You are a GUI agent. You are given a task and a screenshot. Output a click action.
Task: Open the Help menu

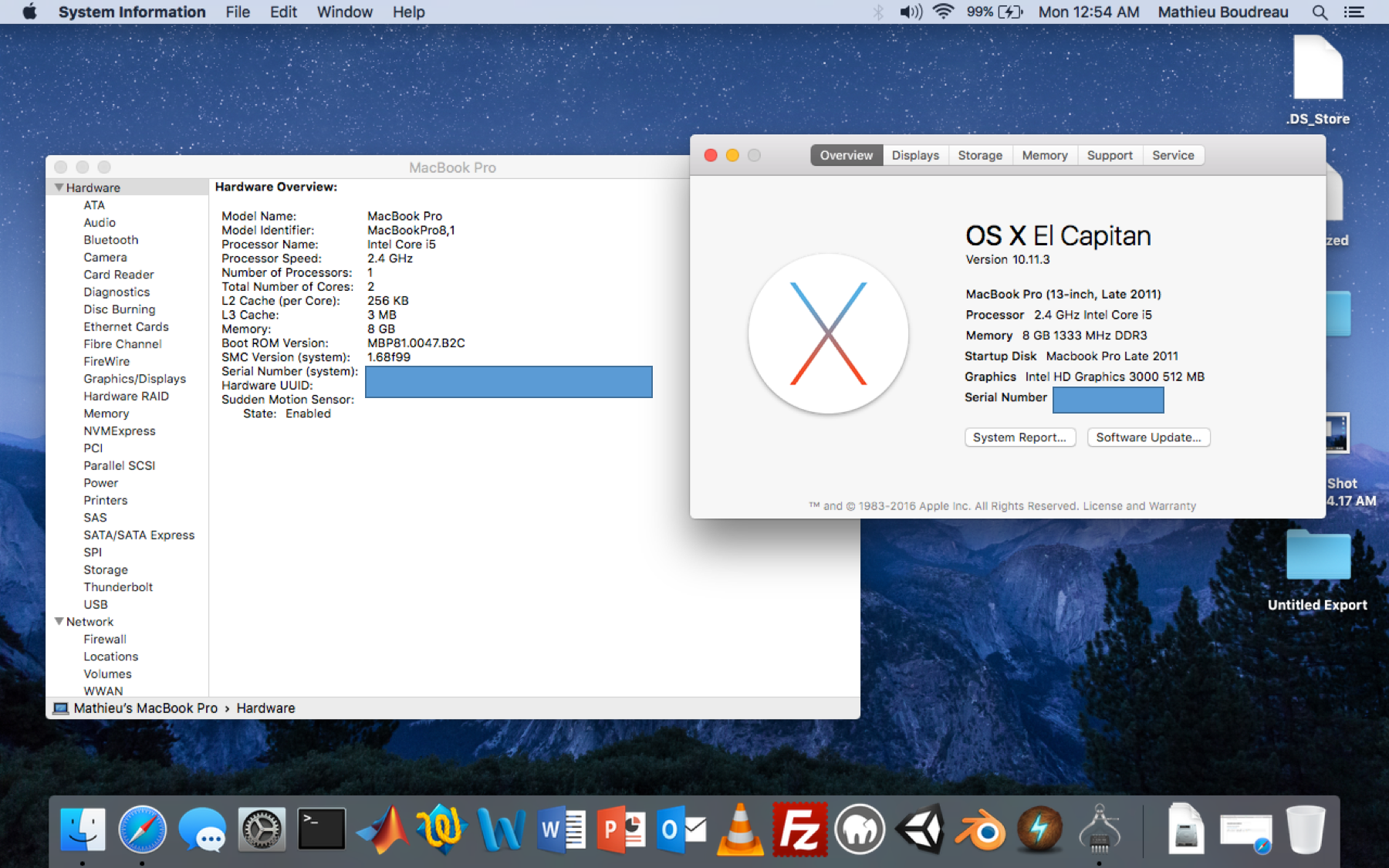(x=408, y=12)
